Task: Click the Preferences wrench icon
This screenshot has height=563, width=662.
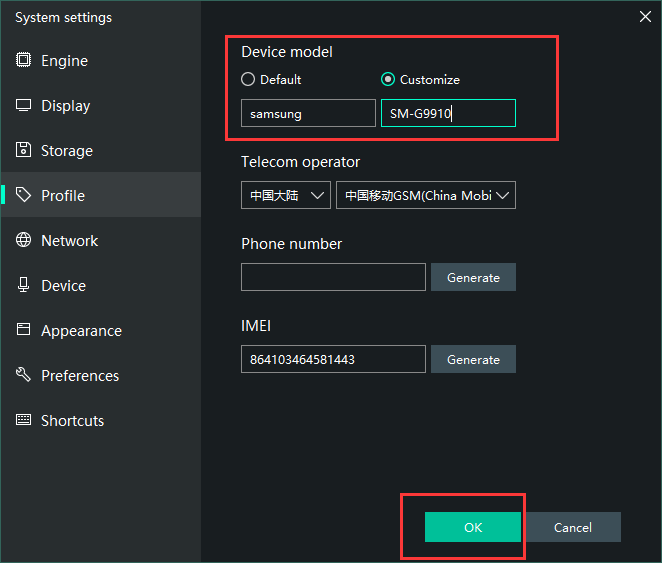Action: (x=24, y=376)
